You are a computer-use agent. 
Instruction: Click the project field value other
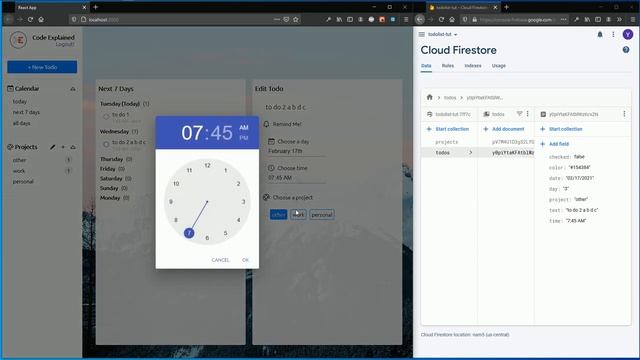click(581, 200)
